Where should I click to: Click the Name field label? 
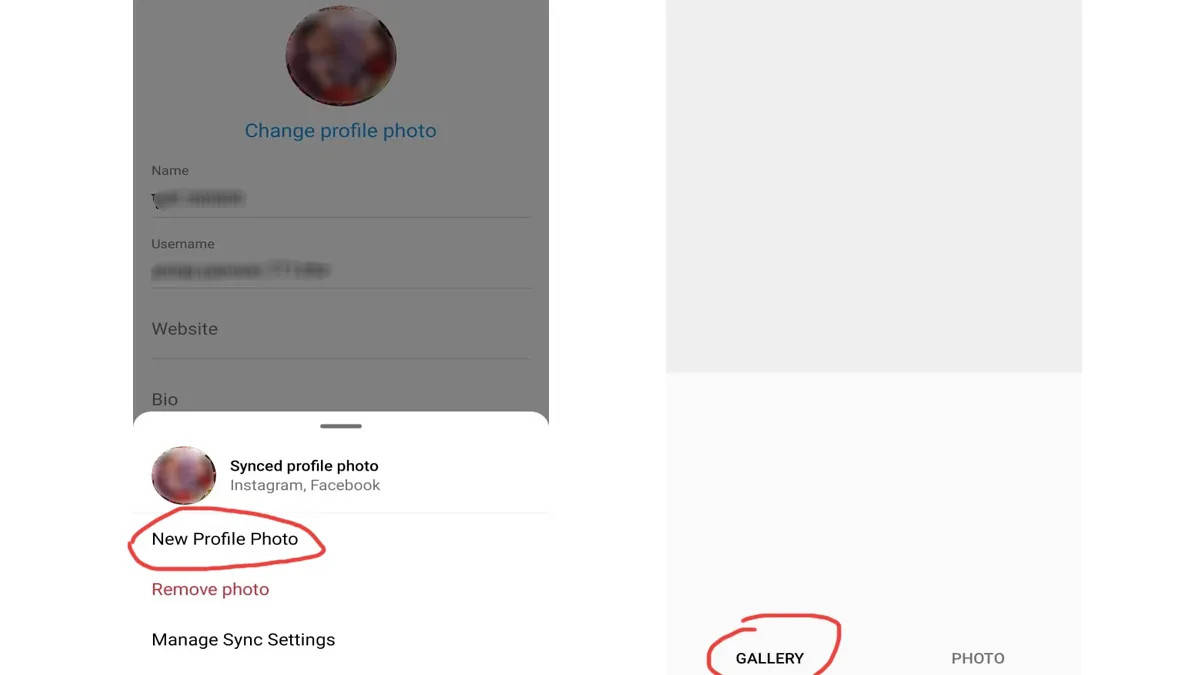click(170, 171)
